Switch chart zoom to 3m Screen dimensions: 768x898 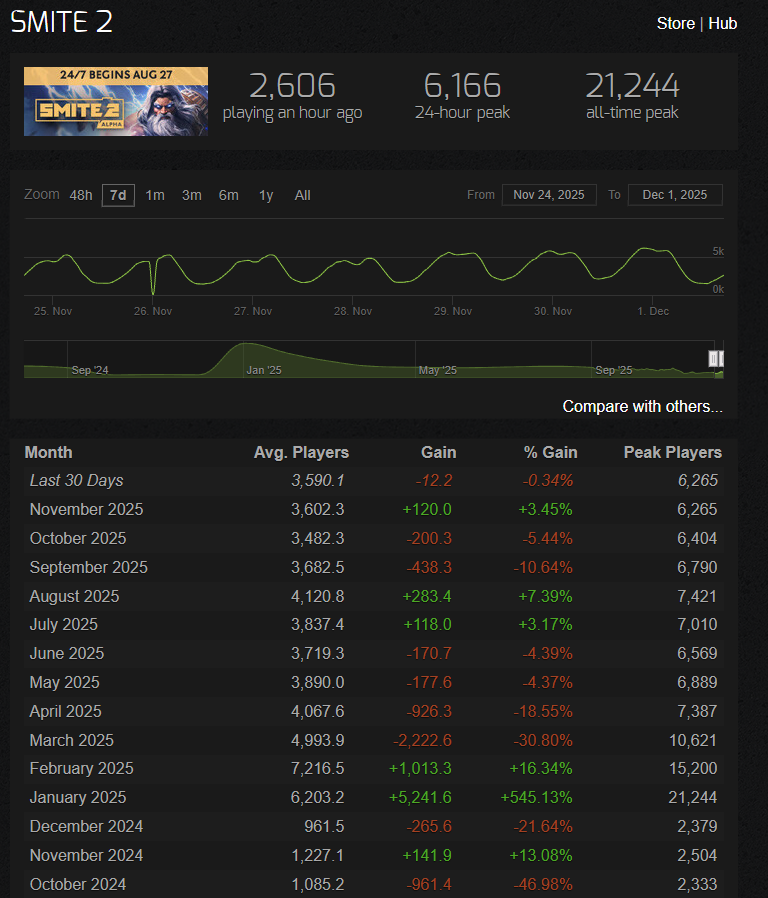click(x=191, y=195)
